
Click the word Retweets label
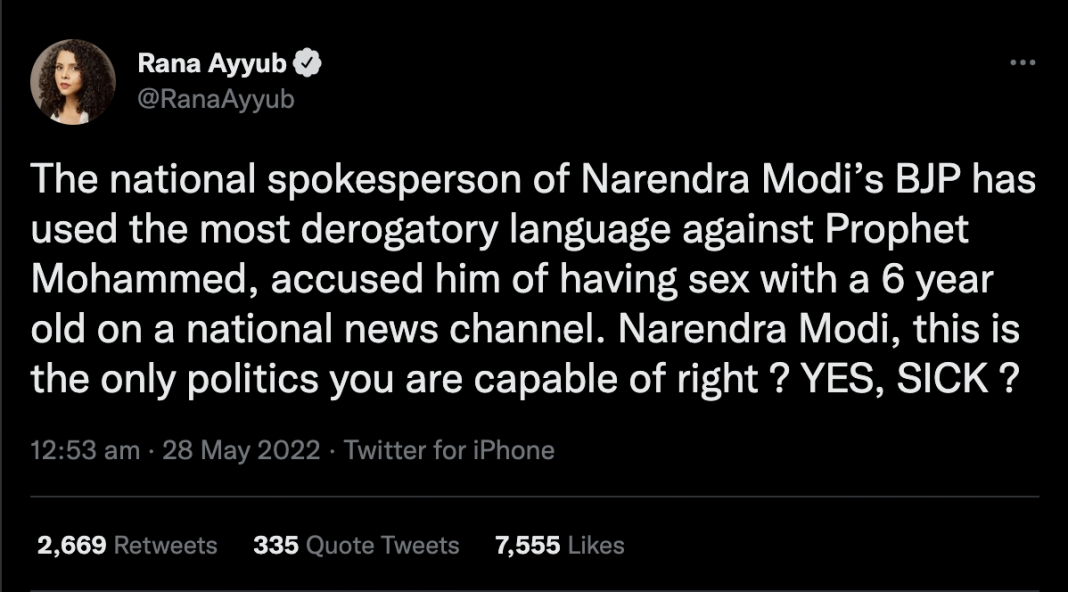click(165, 545)
